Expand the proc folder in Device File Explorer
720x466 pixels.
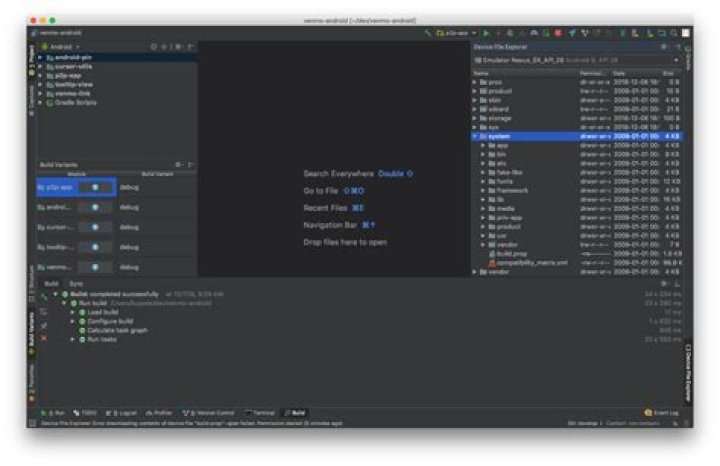click(x=475, y=82)
